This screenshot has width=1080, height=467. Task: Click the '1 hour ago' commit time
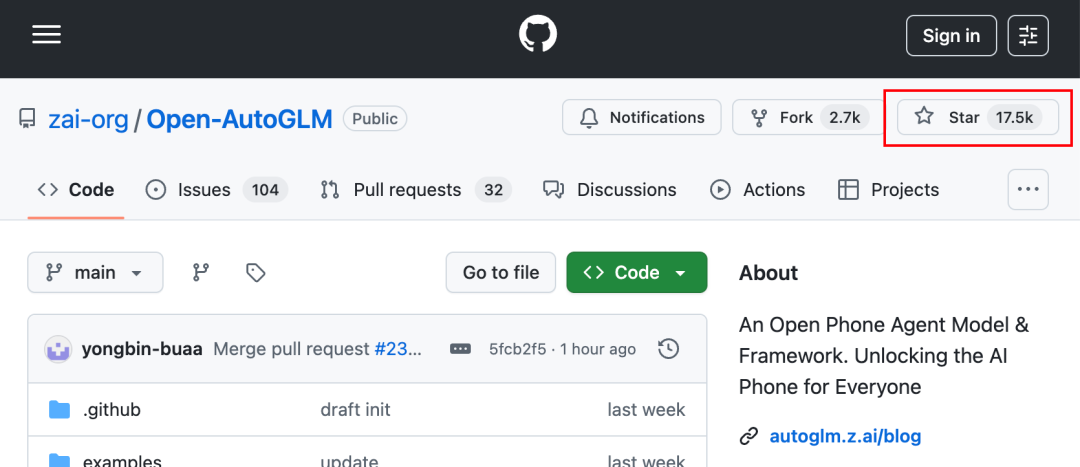coord(598,349)
